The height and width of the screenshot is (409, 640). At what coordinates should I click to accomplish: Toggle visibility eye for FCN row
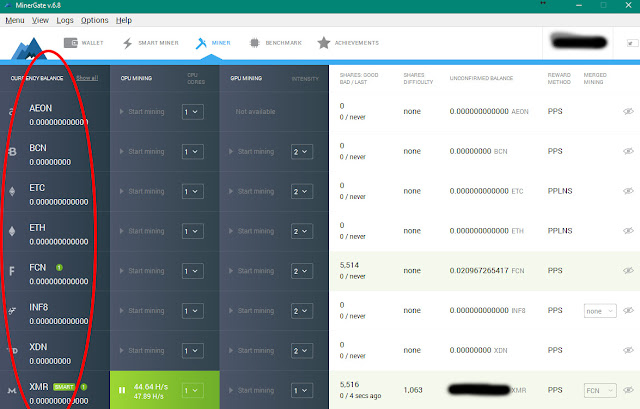[x=628, y=271]
